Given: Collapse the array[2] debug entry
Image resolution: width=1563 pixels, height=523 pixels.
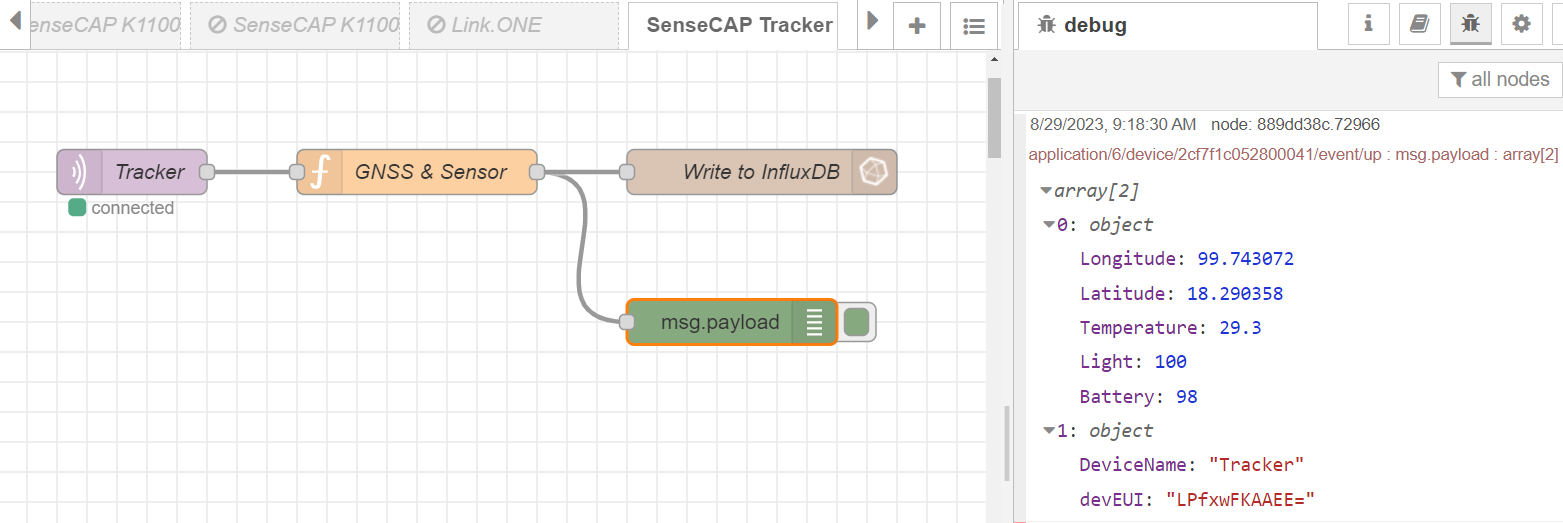Looking at the screenshot, I should click(1046, 190).
